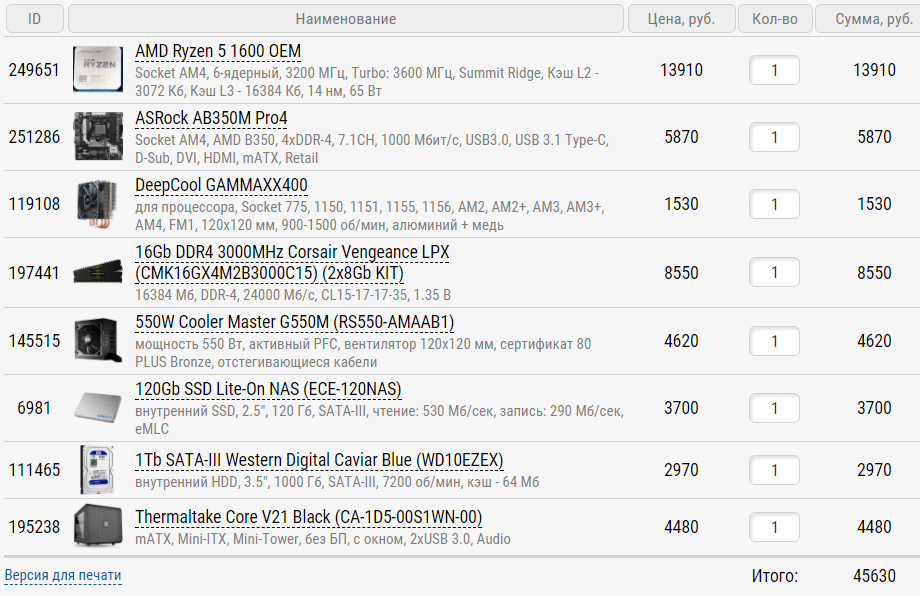This screenshot has width=920, height=596.
Task: Click the Ryzen specification text starting 'Socket AM4, 6-ядерный'
Action: point(367,82)
